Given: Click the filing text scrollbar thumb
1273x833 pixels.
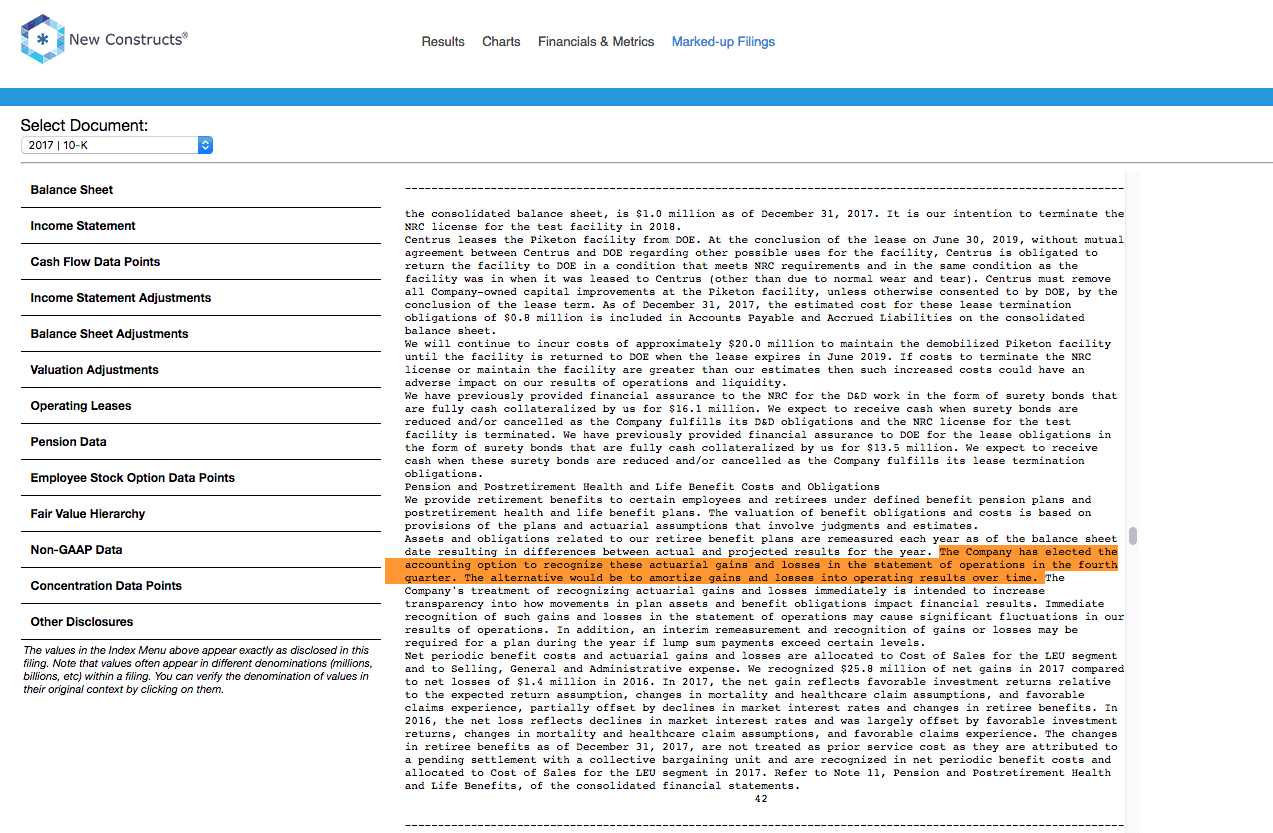Looking at the screenshot, I should tap(1133, 536).
